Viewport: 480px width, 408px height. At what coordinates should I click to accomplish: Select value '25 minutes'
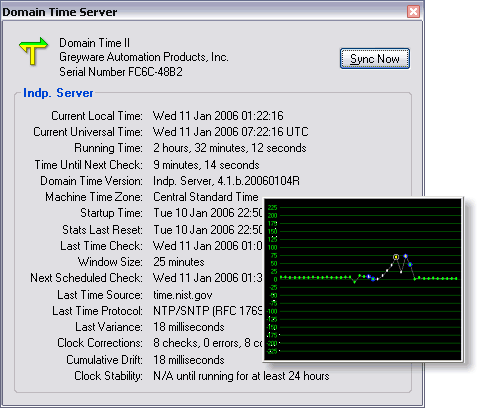(x=179, y=262)
